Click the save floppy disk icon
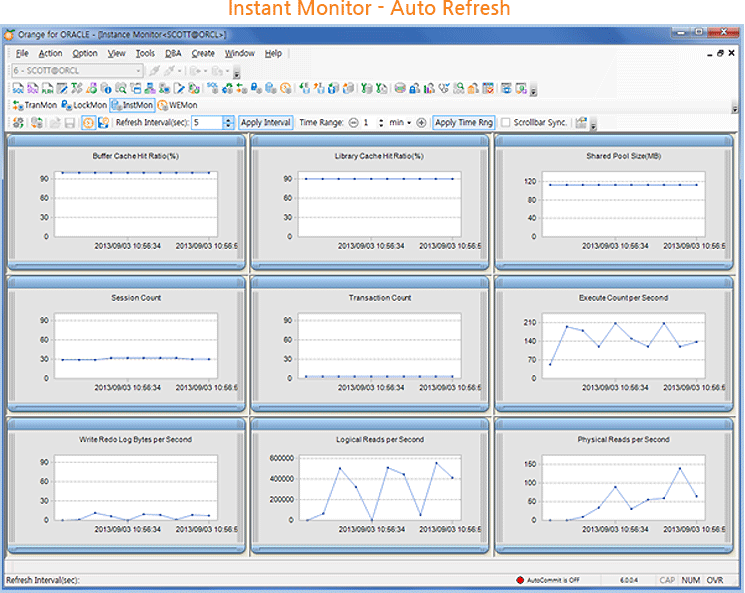745x593 pixels. pyautogui.click(x=70, y=123)
